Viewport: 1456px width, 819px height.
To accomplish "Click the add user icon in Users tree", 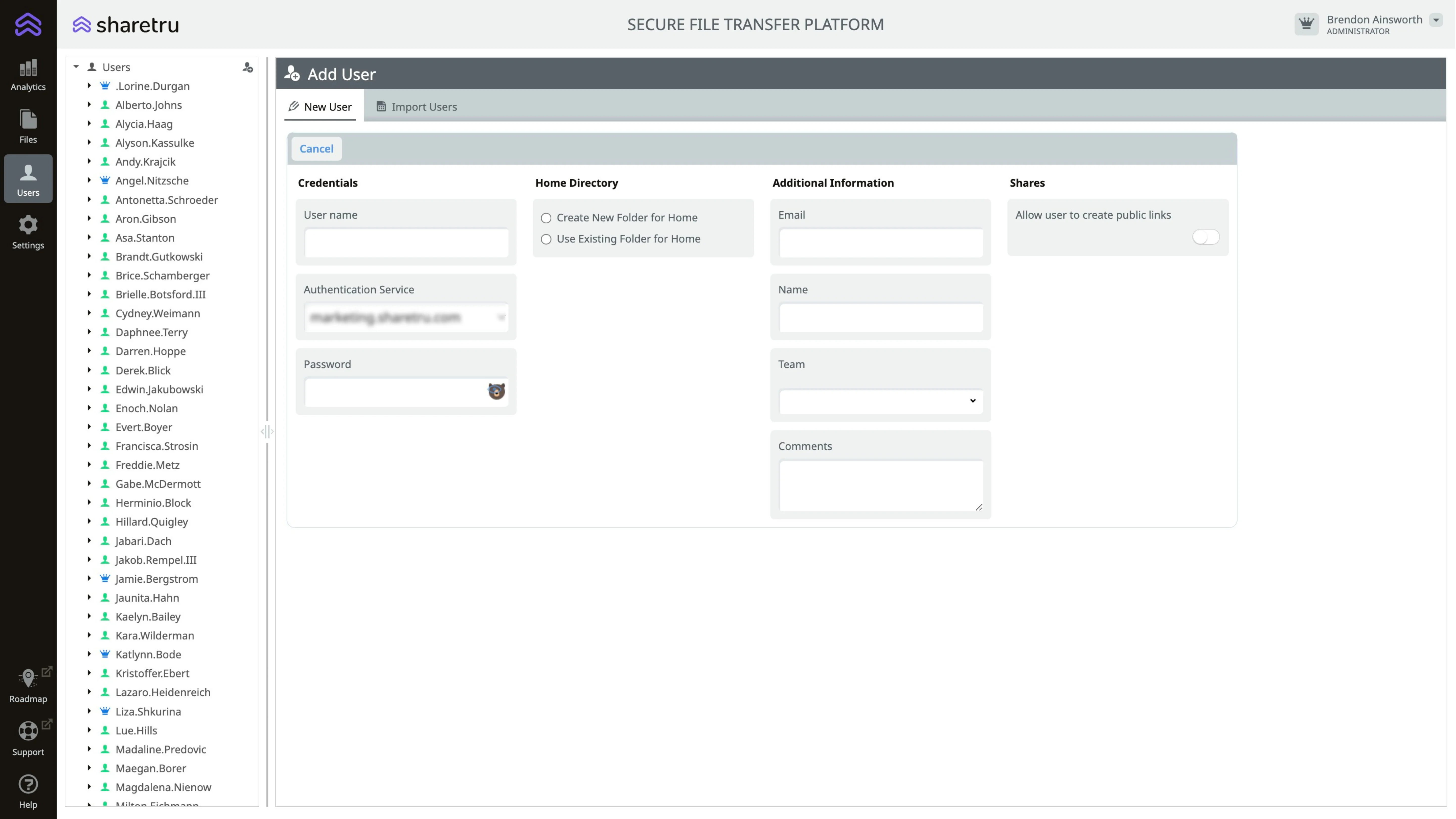I will [x=247, y=67].
